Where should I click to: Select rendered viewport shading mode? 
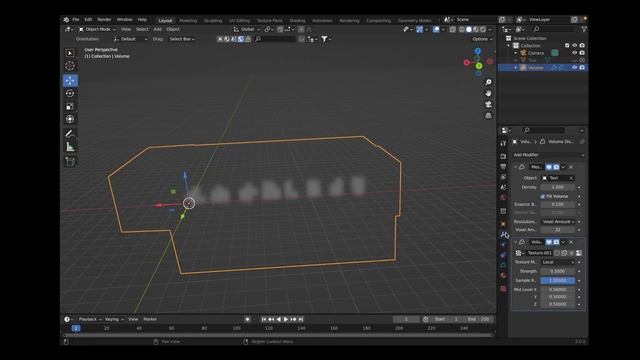pyautogui.click(x=483, y=29)
